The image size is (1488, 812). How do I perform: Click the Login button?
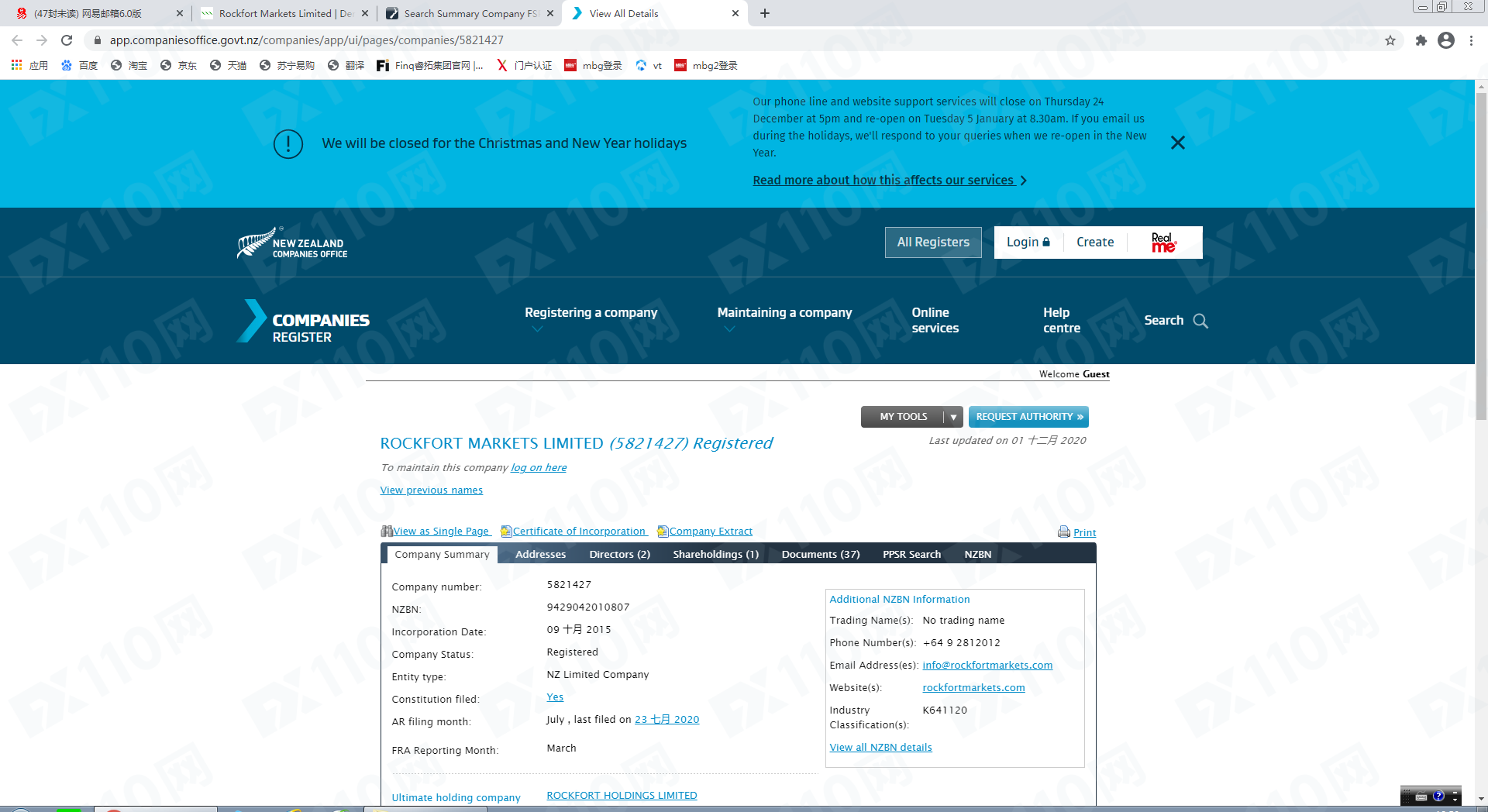[1028, 243]
